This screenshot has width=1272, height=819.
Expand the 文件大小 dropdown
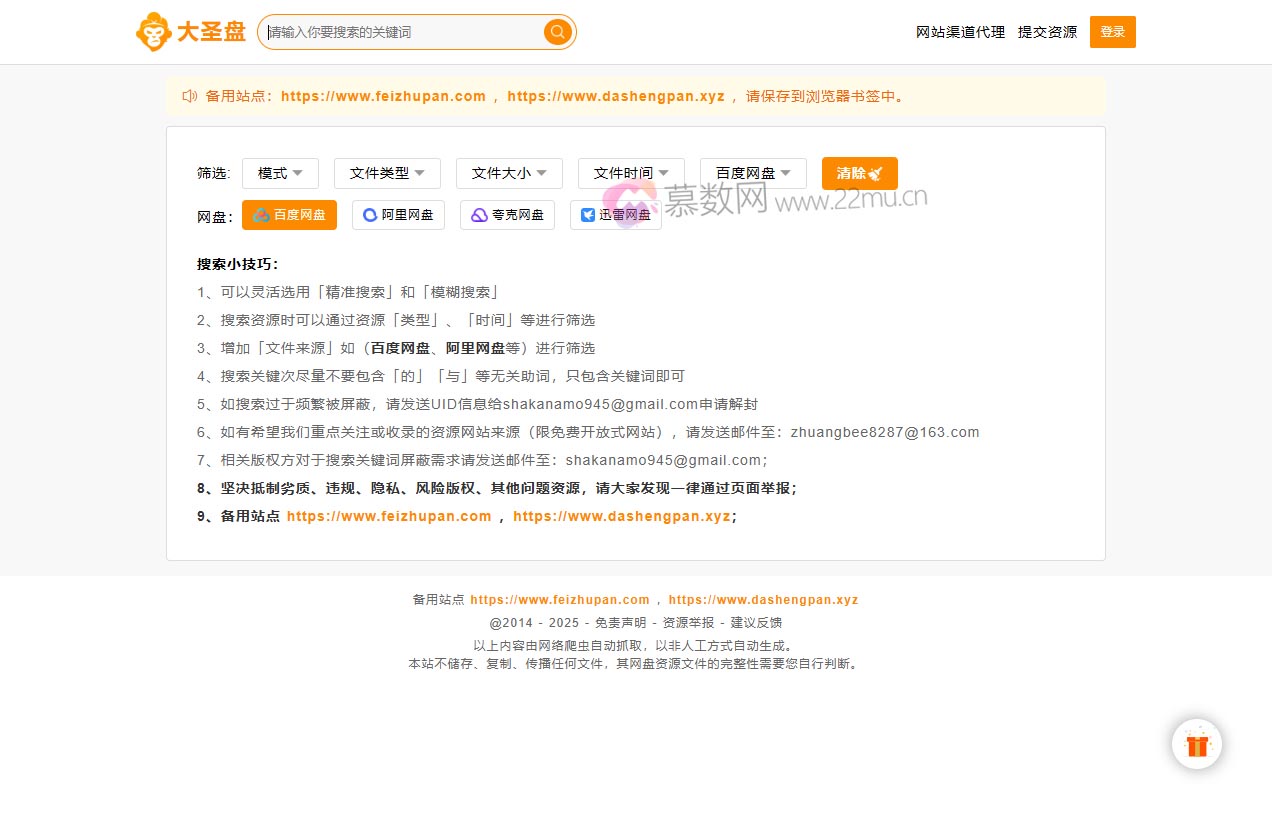(509, 173)
